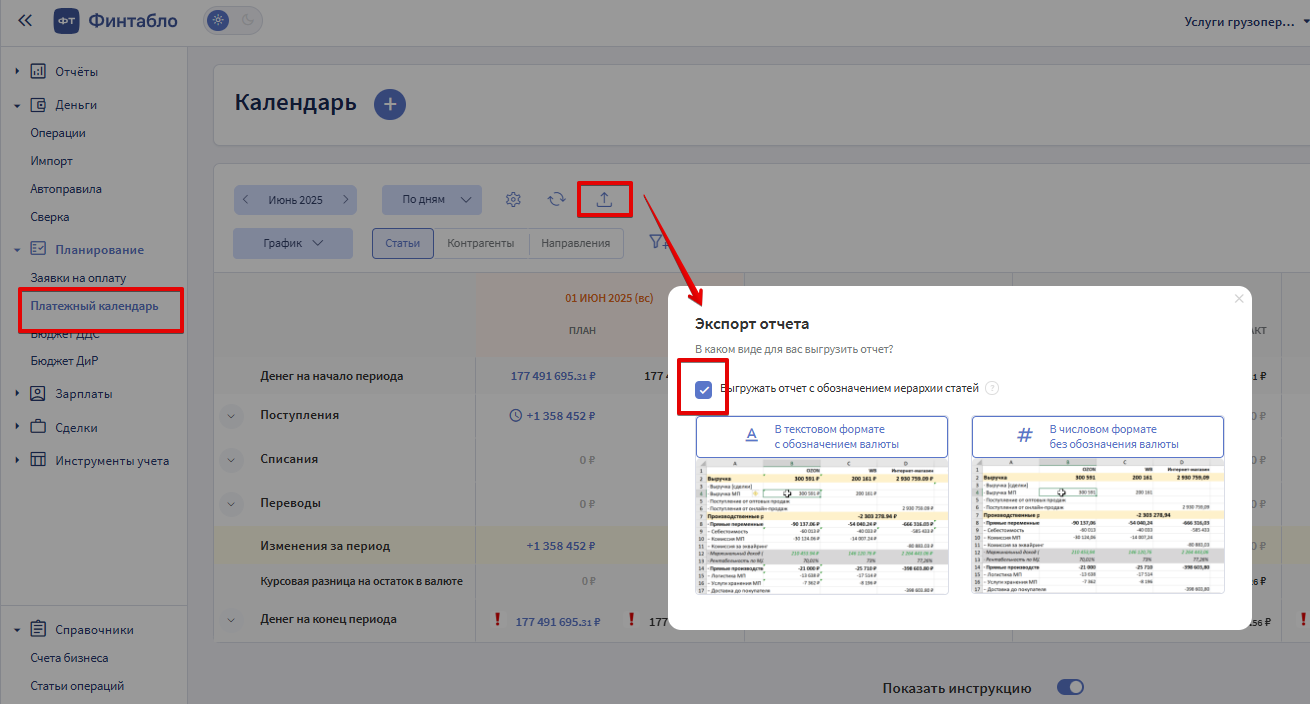Select the Контрагенты tab

point(481,243)
